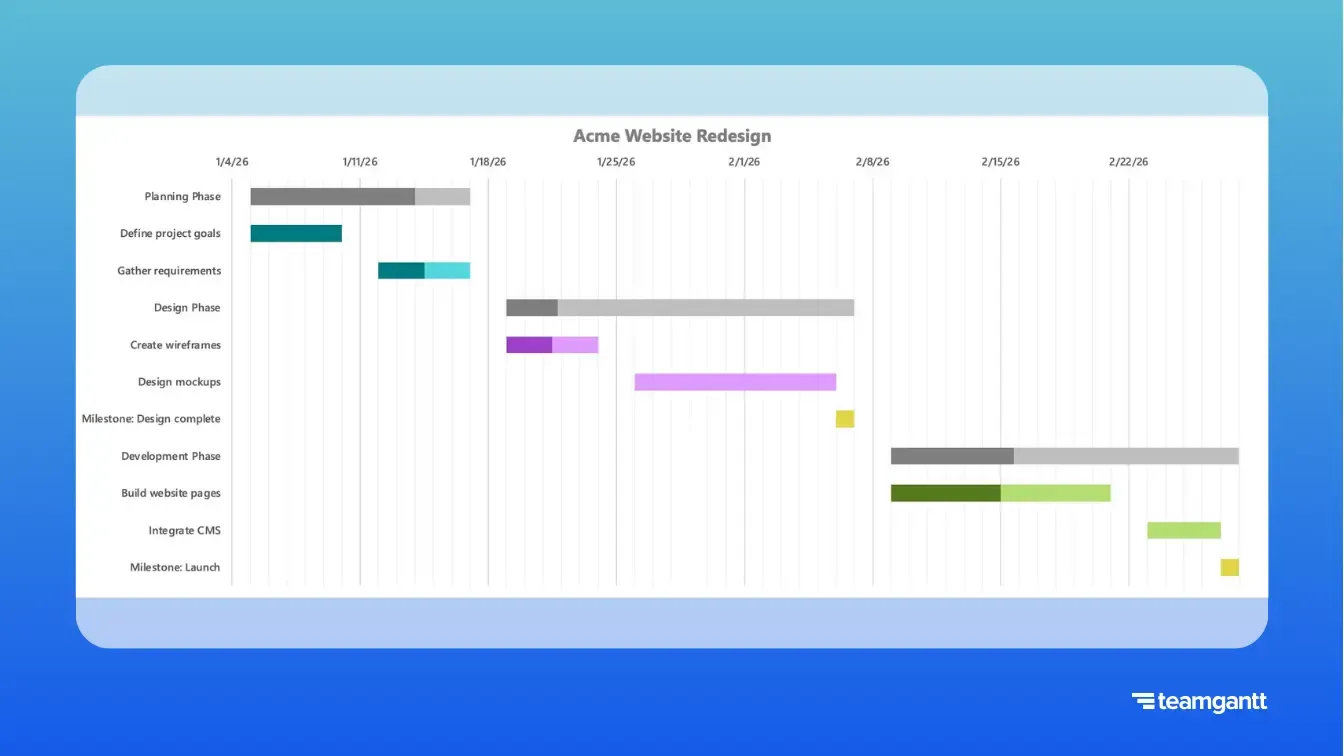Select the Create wireframes label

click(x=176, y=345)
